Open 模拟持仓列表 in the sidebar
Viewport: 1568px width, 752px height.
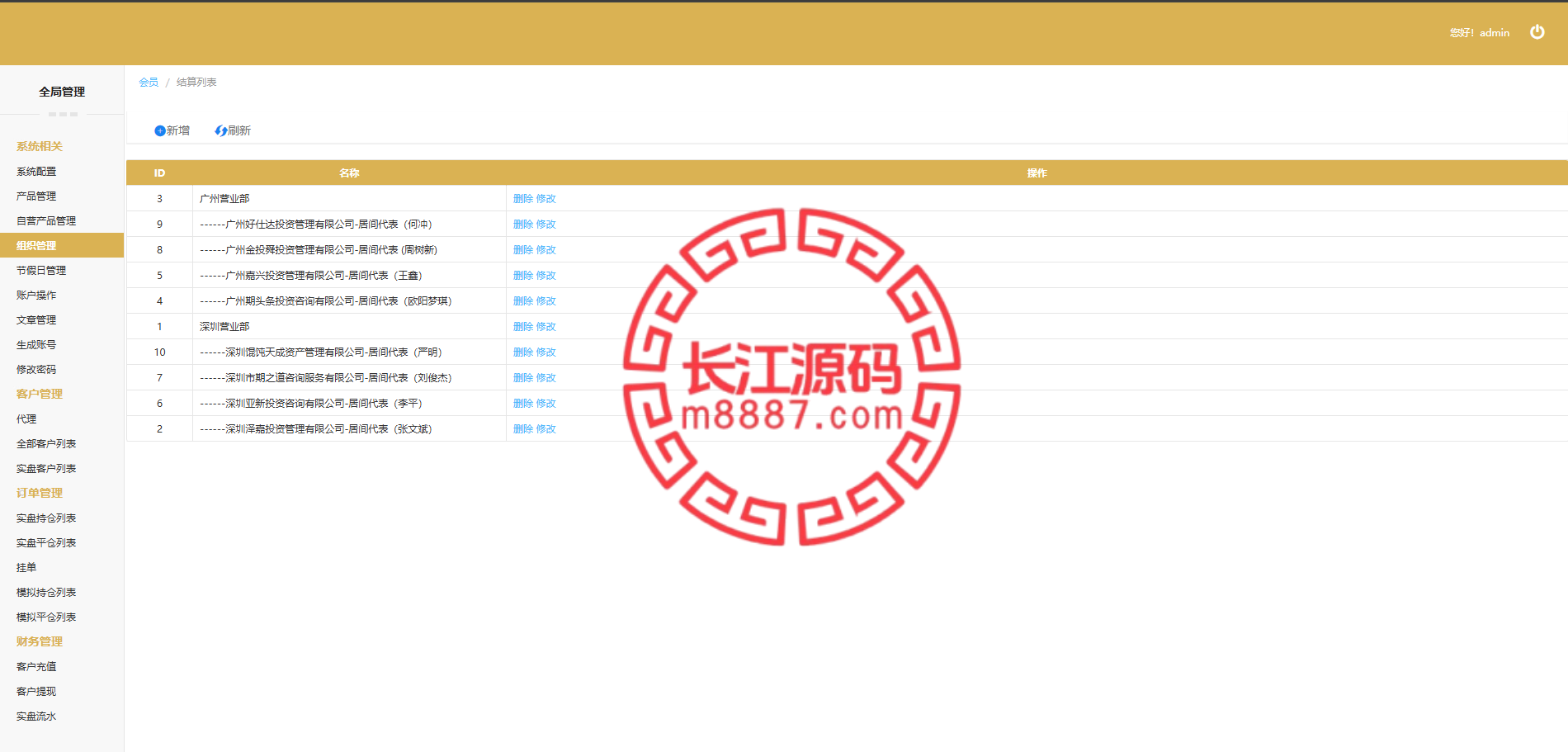[46, 593]
